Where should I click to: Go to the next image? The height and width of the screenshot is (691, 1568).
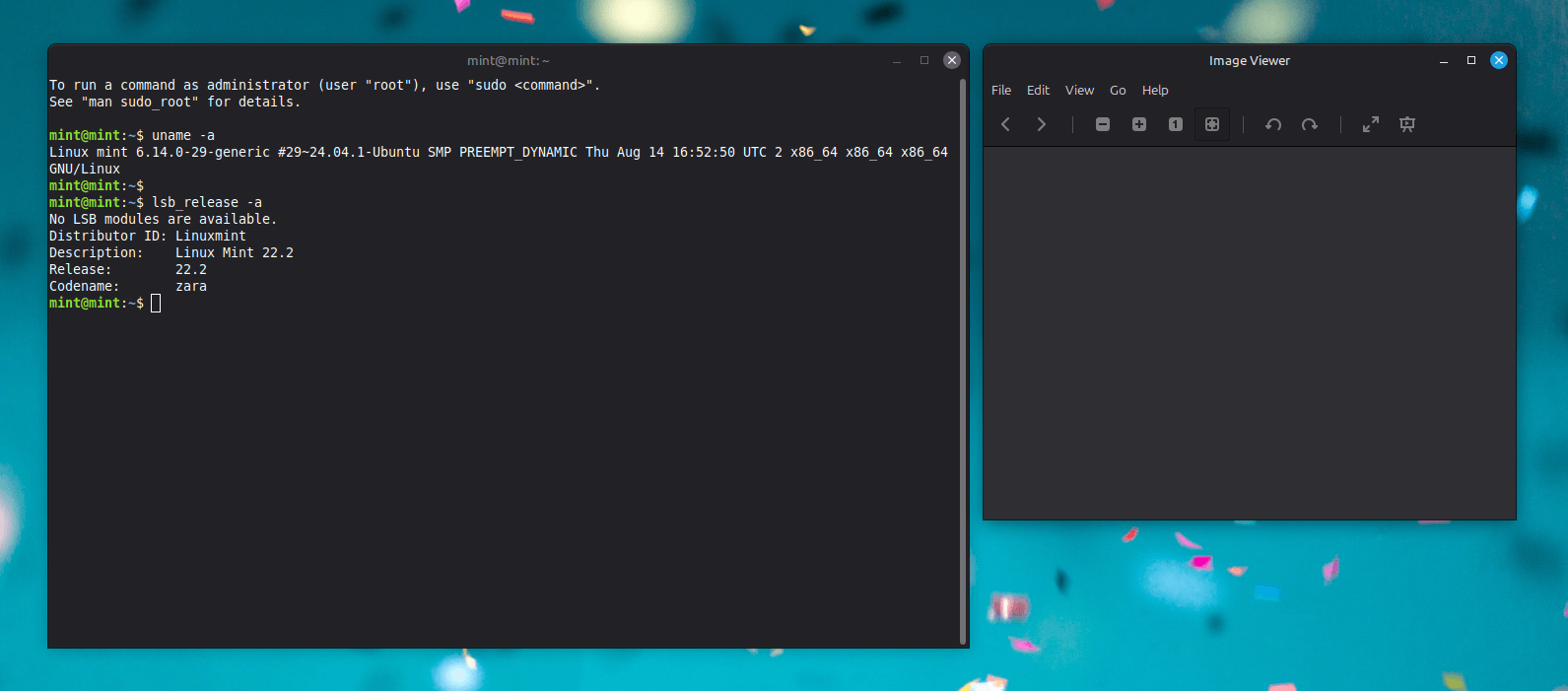point(1042,124)
